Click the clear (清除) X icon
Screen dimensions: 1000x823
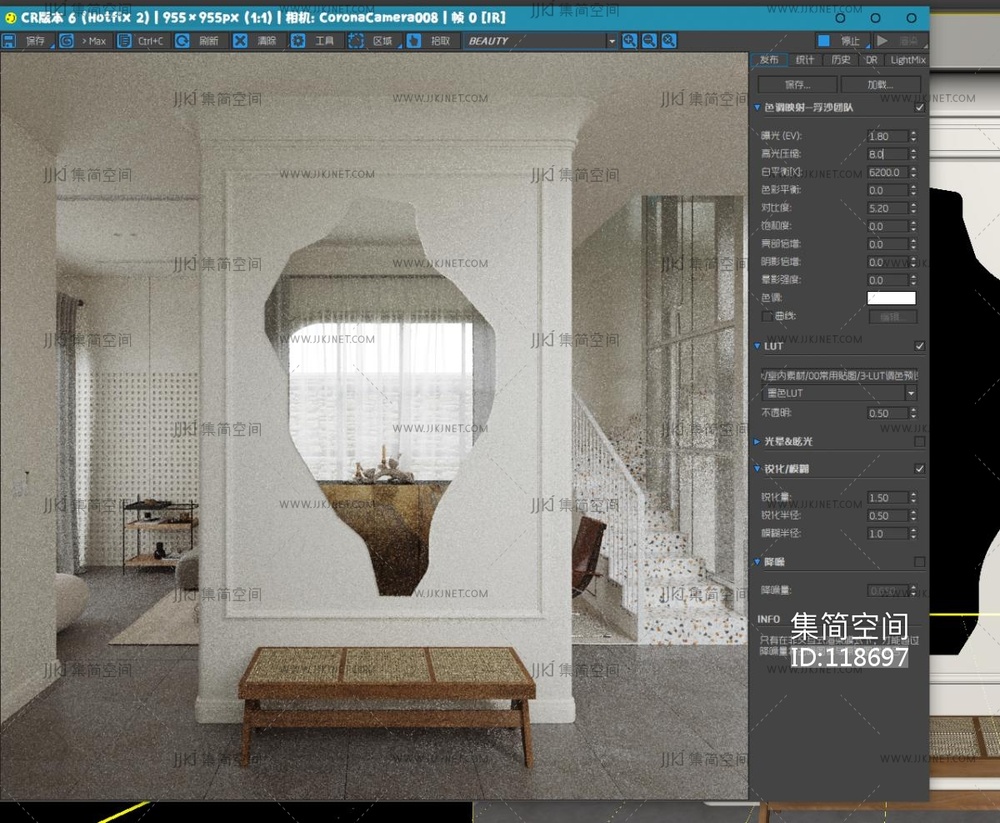coord(240,41)
